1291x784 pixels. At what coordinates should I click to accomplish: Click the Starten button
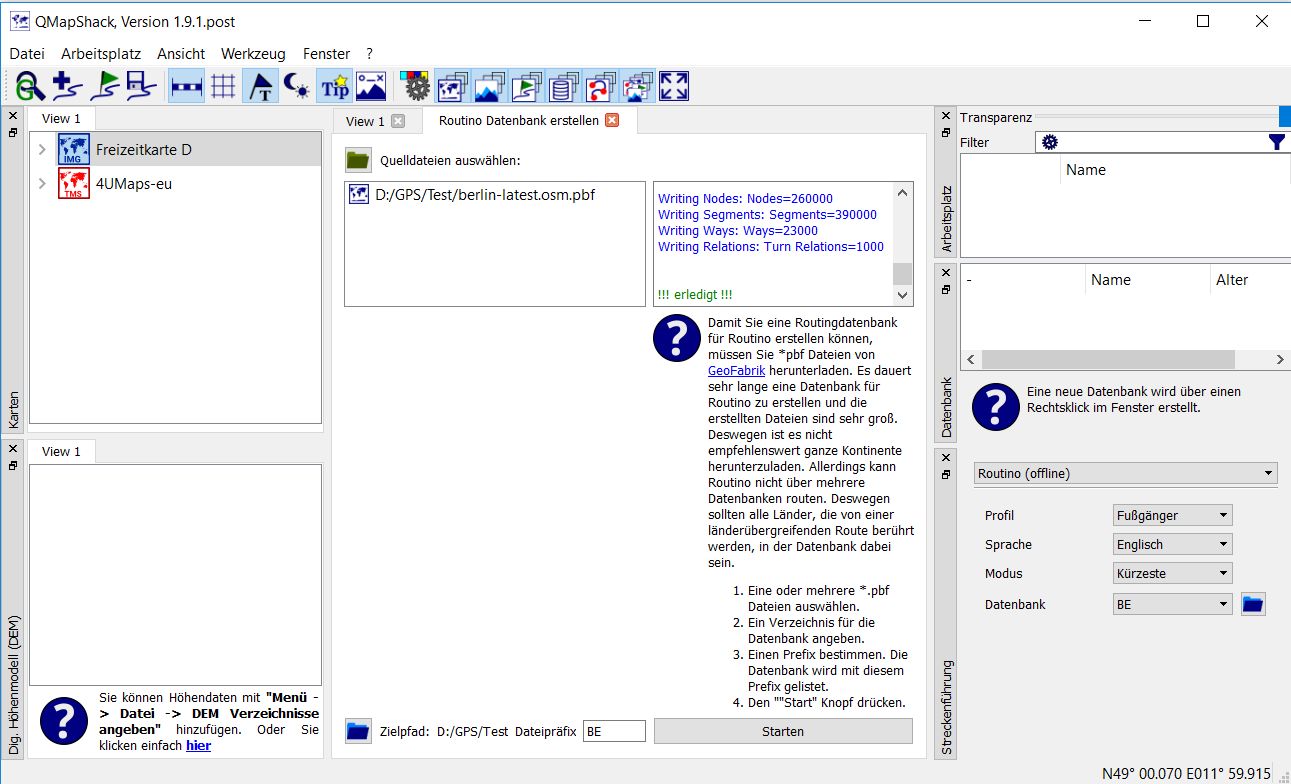[783, 731]
